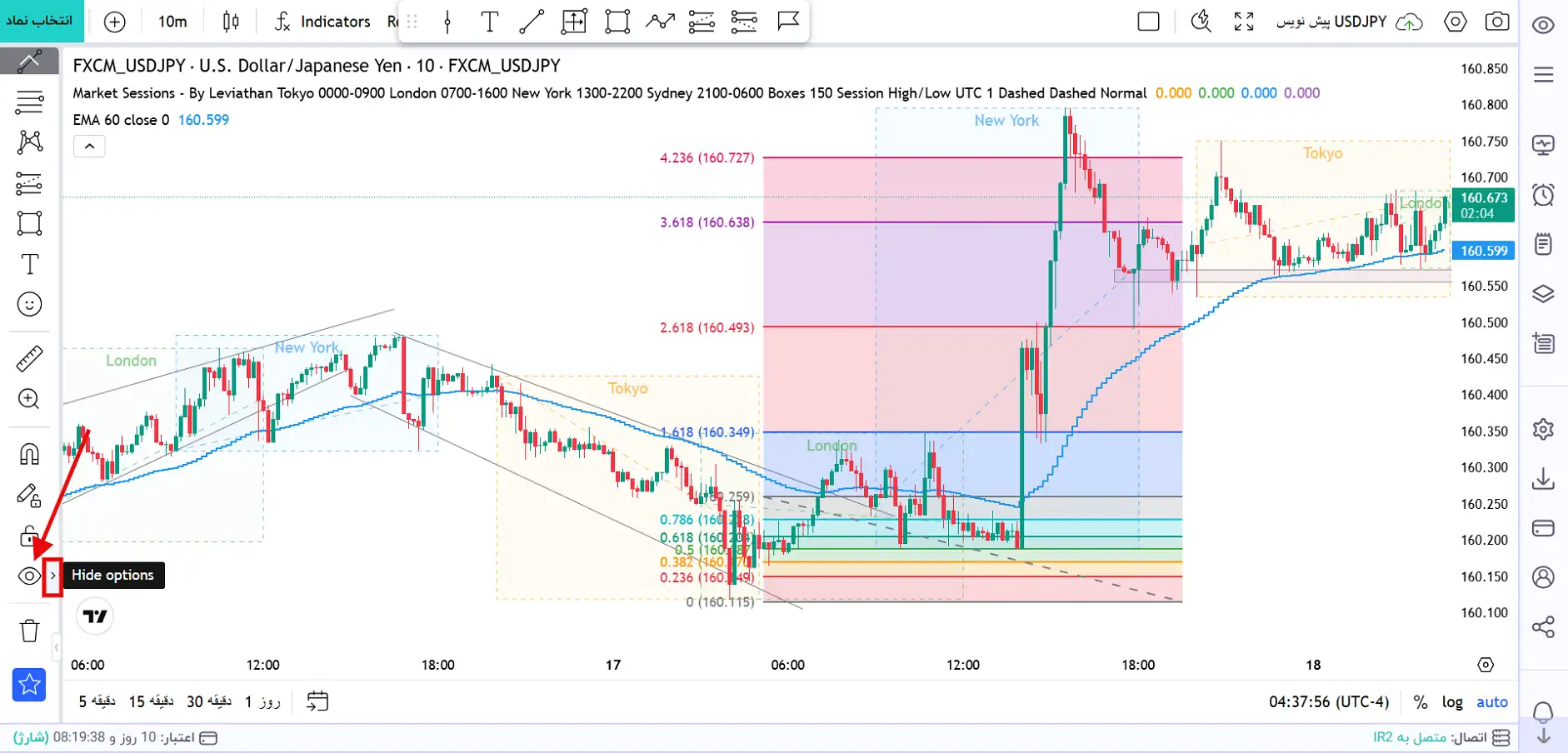Open the Measure ruler tool

click(x=29, y=359)
